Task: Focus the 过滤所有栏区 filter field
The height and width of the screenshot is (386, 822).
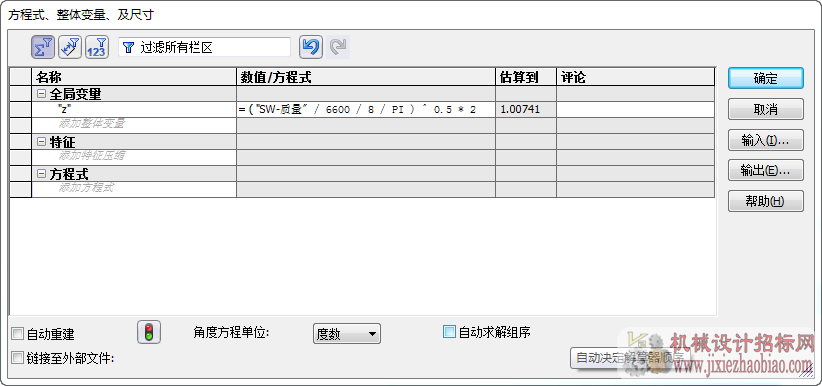Action: (x=204, y=48)
